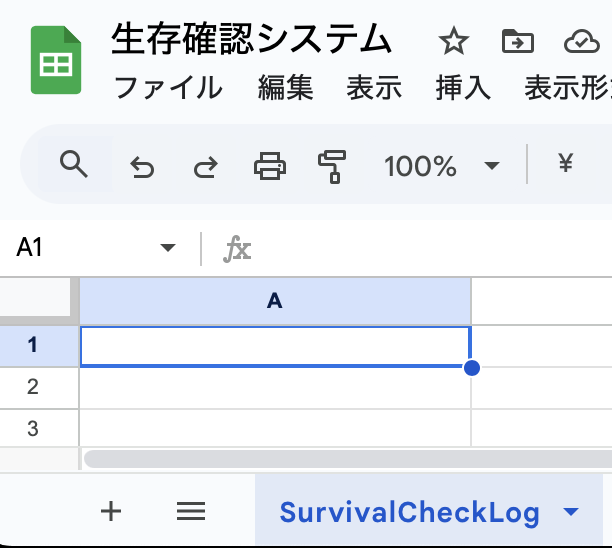Open the 挿入 menu

tap(463, 88)
